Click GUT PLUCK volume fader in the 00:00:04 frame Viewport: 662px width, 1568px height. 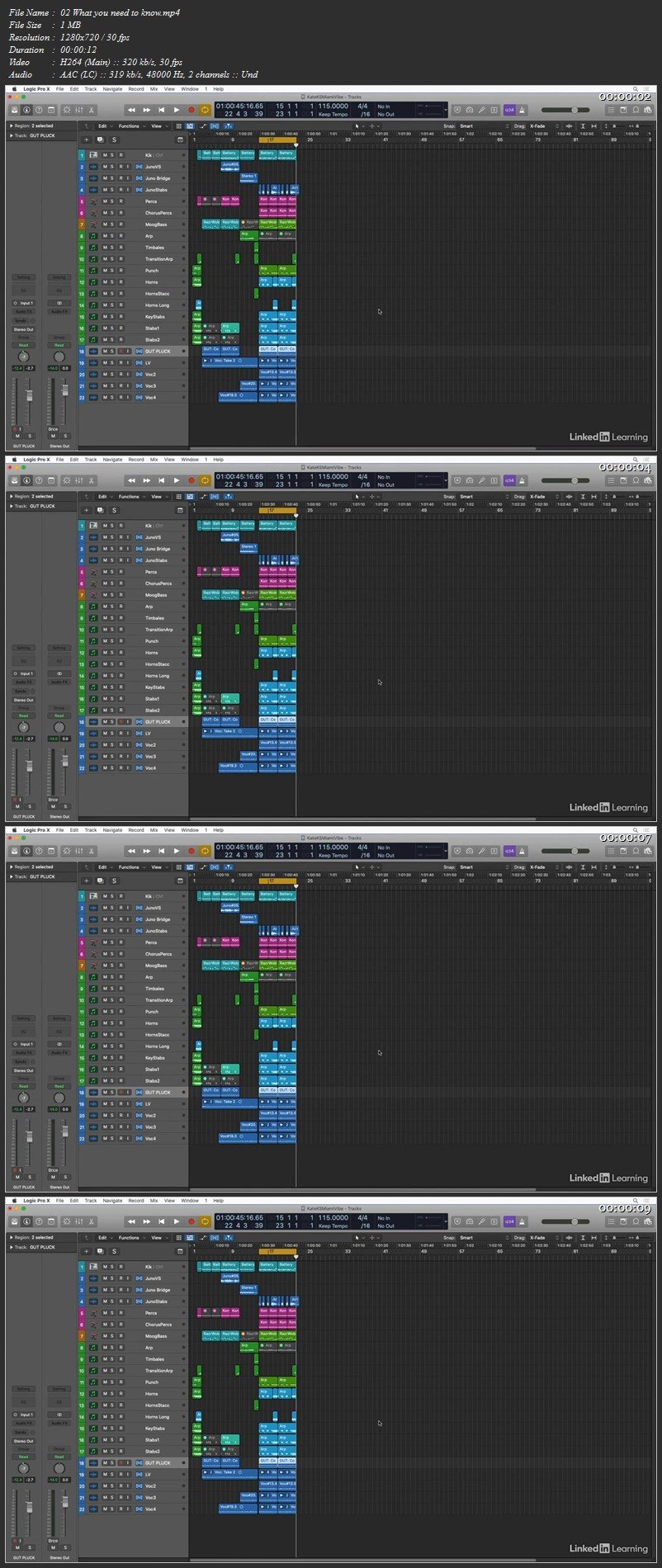[30, 767]
